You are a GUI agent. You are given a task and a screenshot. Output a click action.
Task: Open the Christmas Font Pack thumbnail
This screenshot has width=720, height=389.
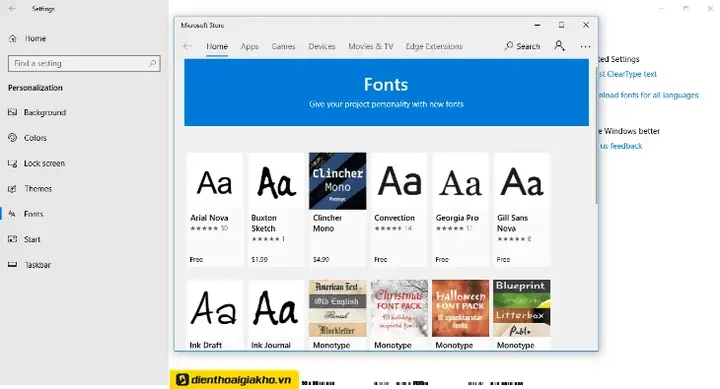coord(399,309)
